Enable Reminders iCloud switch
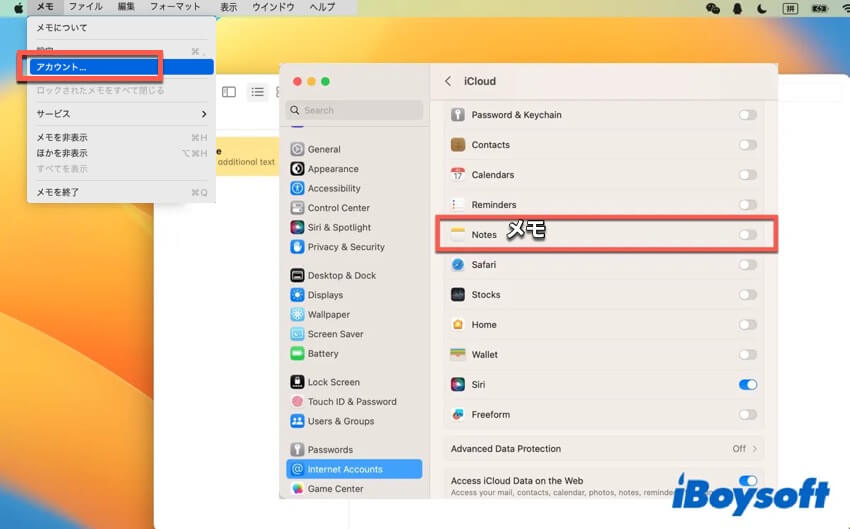This screenshot has height=529, width=850. [748, 204]
